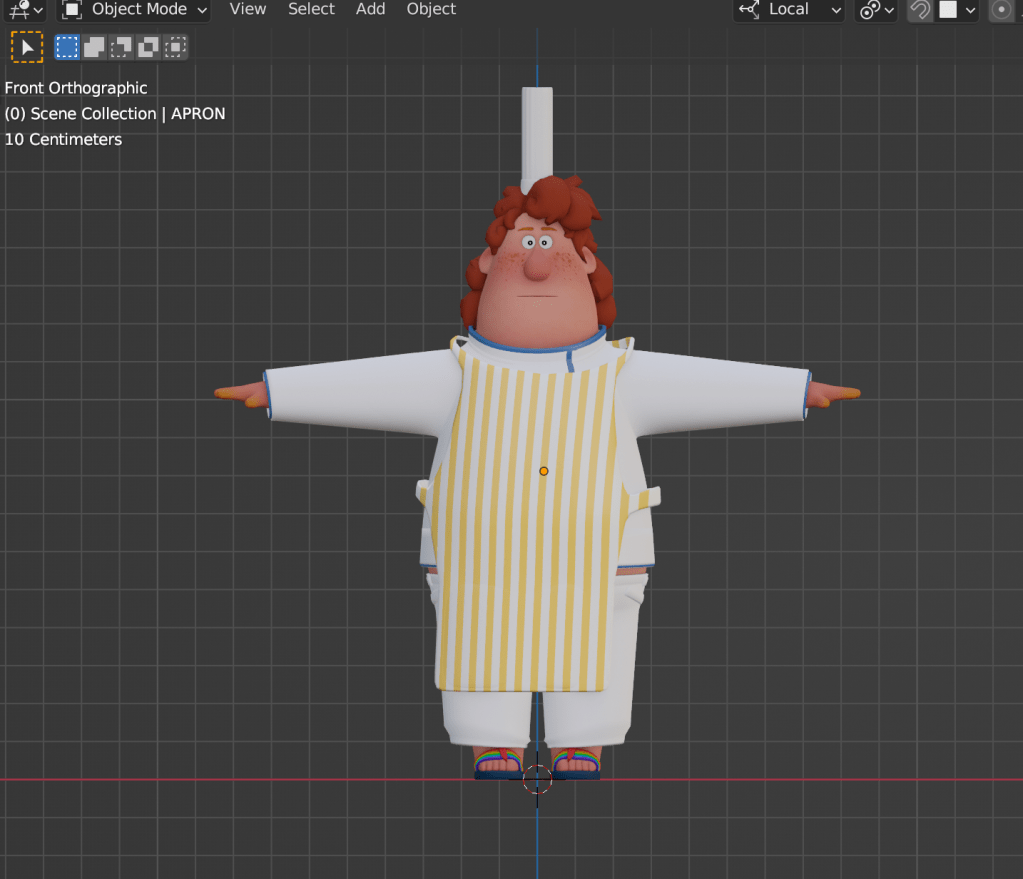Open the View menu
The image size is (1023, 879).
point(247,9)
